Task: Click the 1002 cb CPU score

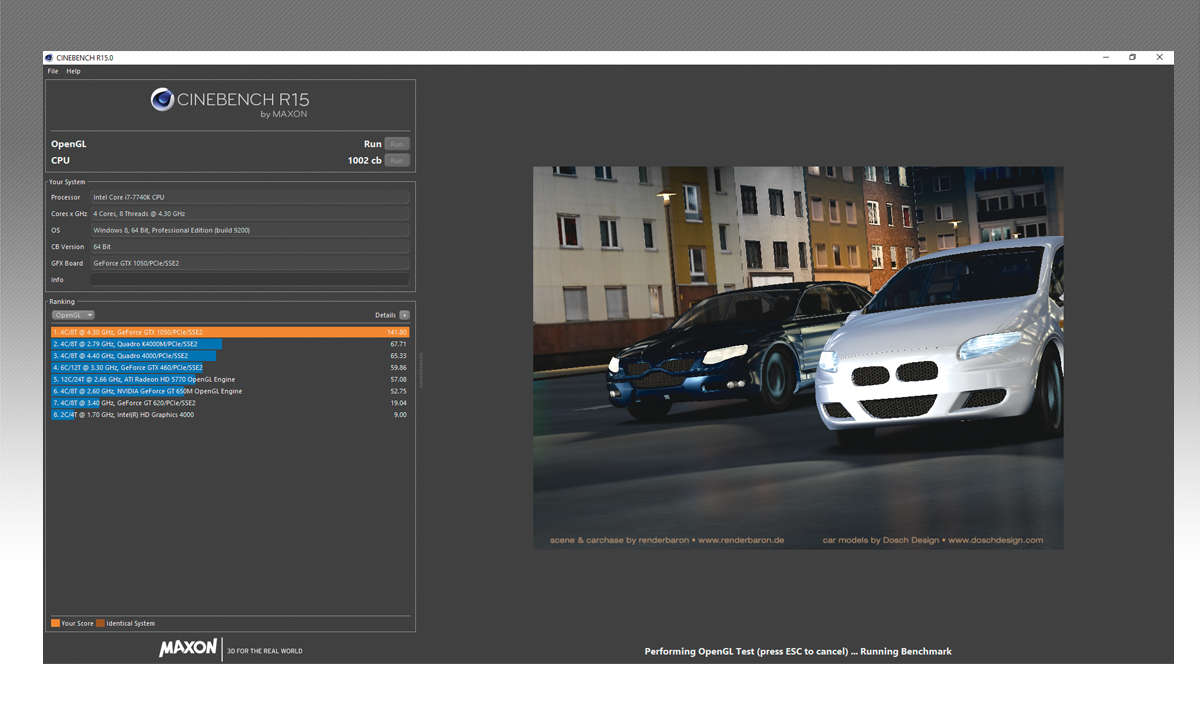Action: [365, 160]
